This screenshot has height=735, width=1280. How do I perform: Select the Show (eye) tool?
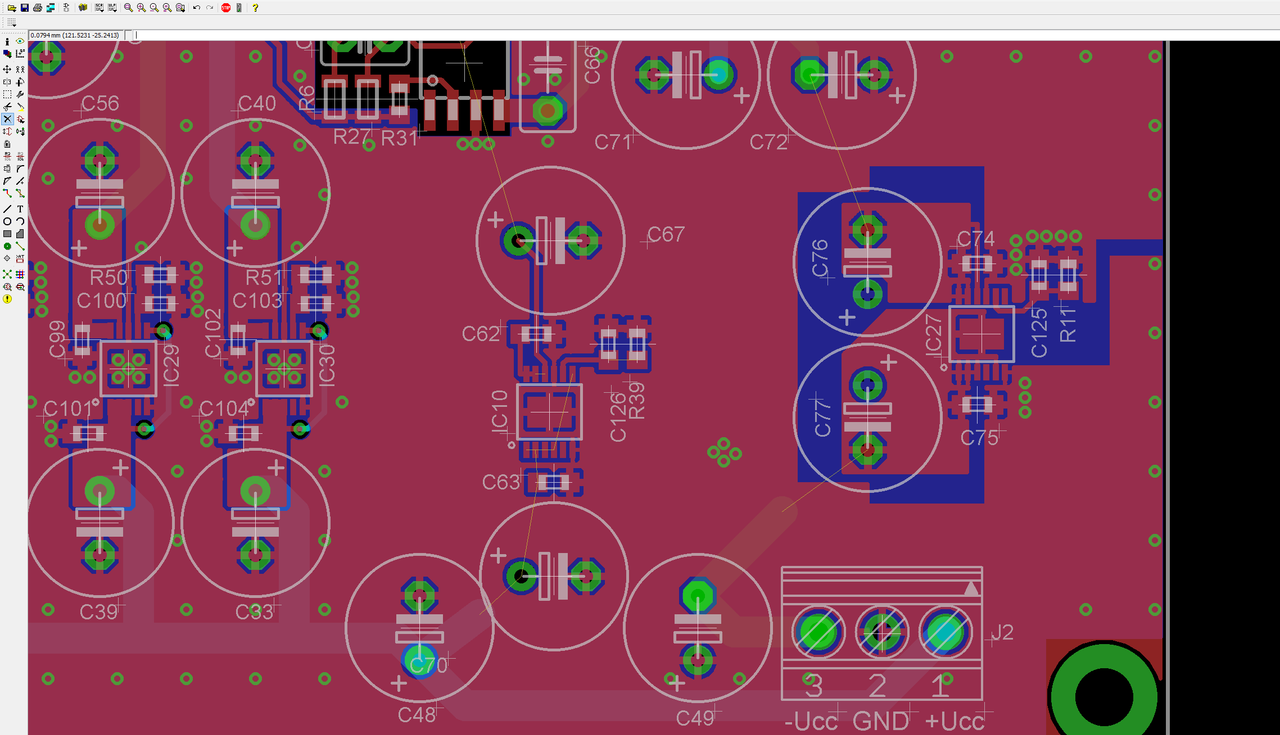[20, 41]
